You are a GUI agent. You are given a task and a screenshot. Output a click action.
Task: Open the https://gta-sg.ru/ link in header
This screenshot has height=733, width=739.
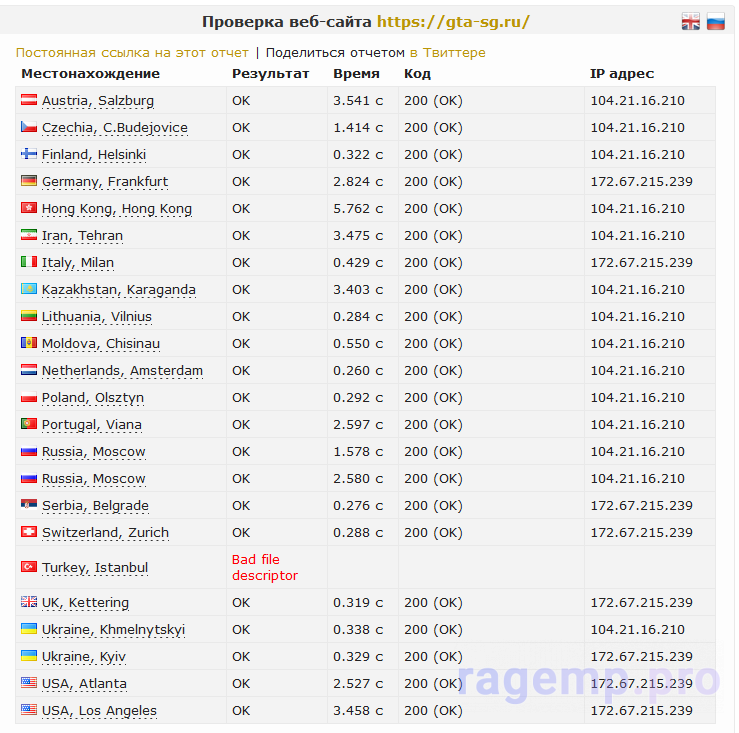[x=453, y=22]
